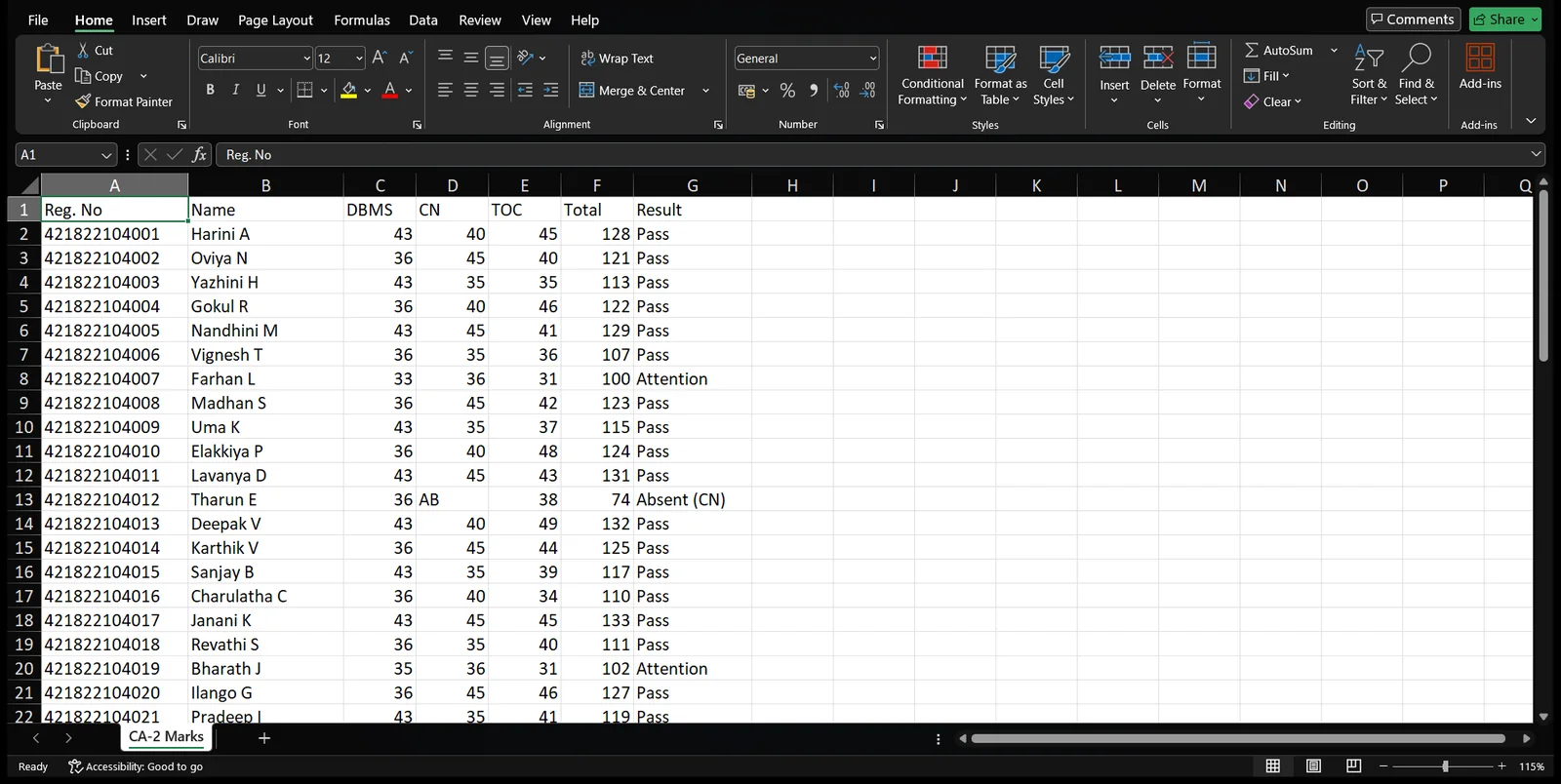Open the General number format dropdown
This screenshot has height=784, width=1561.
tap(872, 59)
